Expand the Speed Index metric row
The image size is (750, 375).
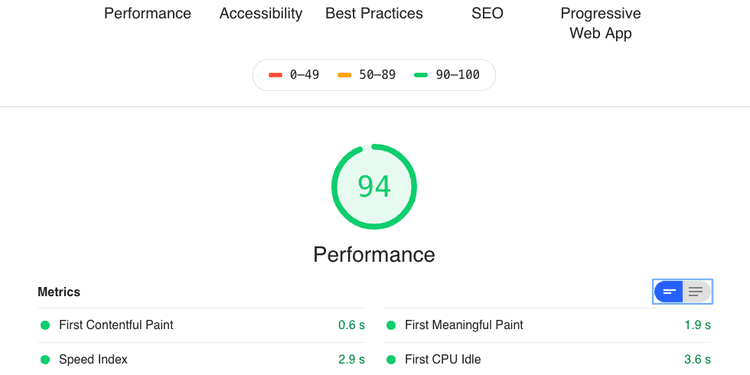click(201, 359)
